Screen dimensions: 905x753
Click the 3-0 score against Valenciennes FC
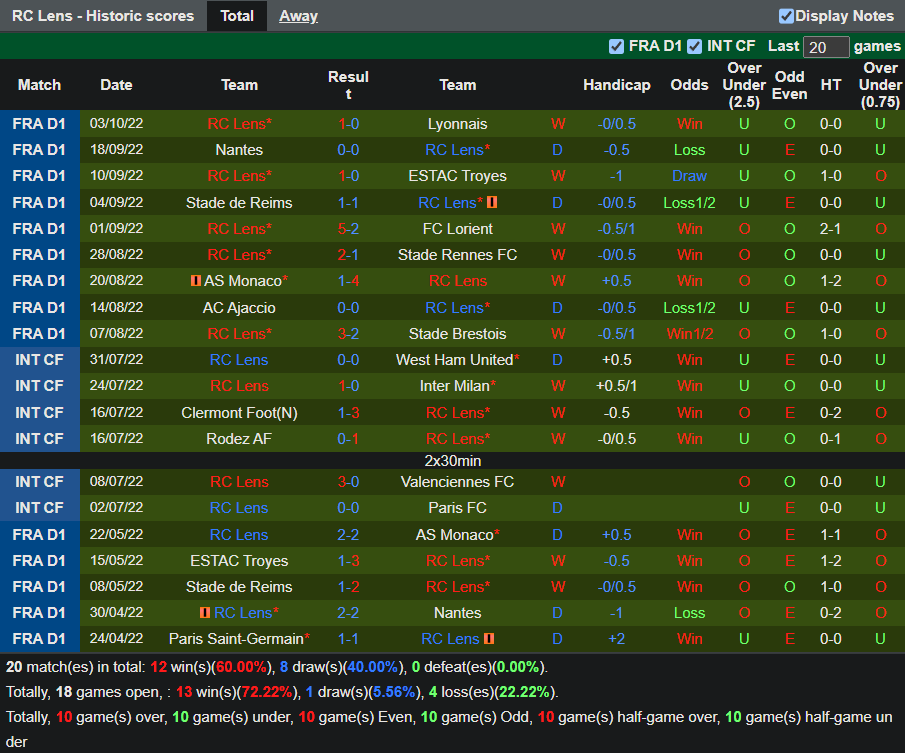(x=348, y=482)
